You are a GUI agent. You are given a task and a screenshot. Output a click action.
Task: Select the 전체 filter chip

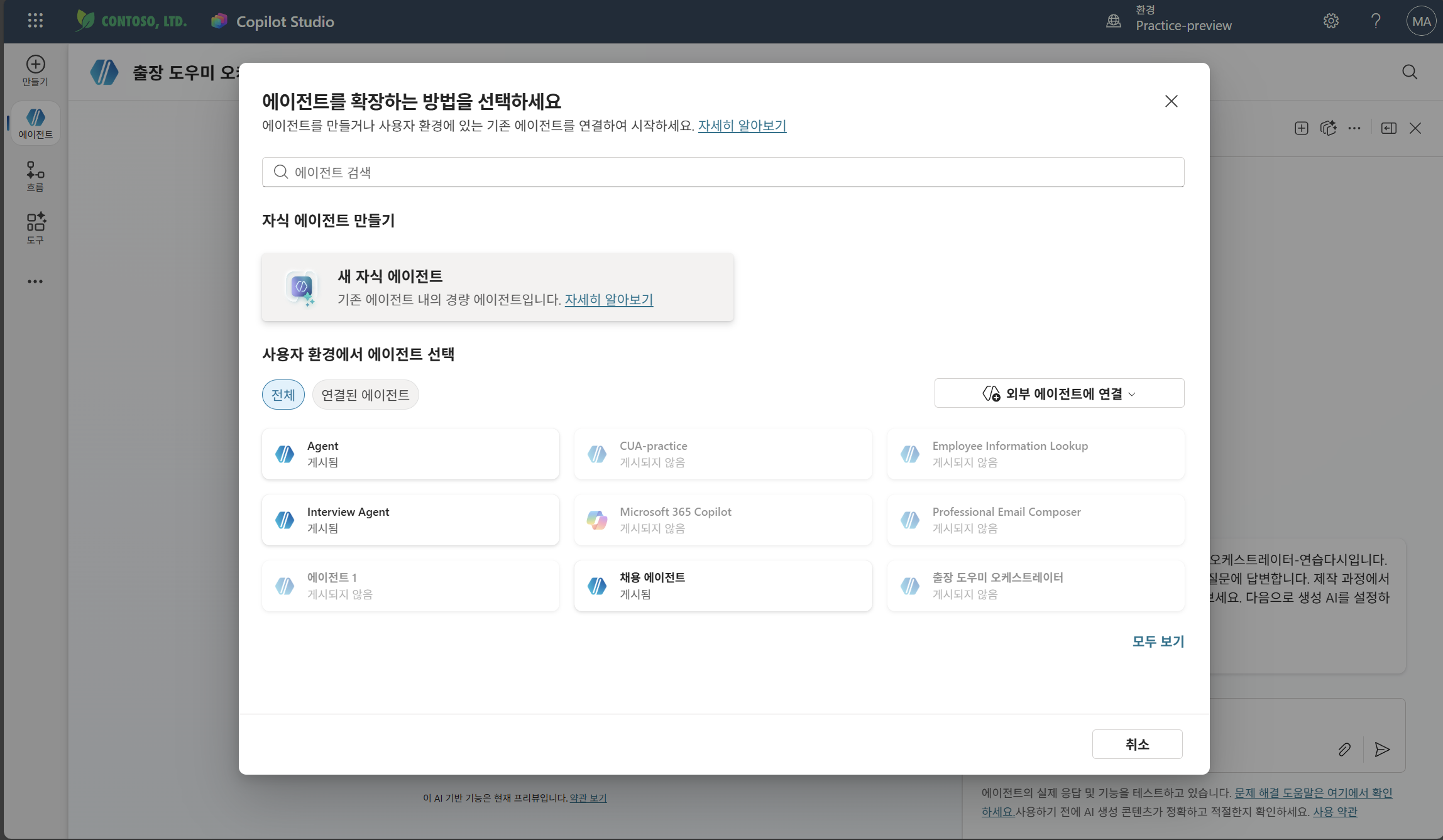283,395
